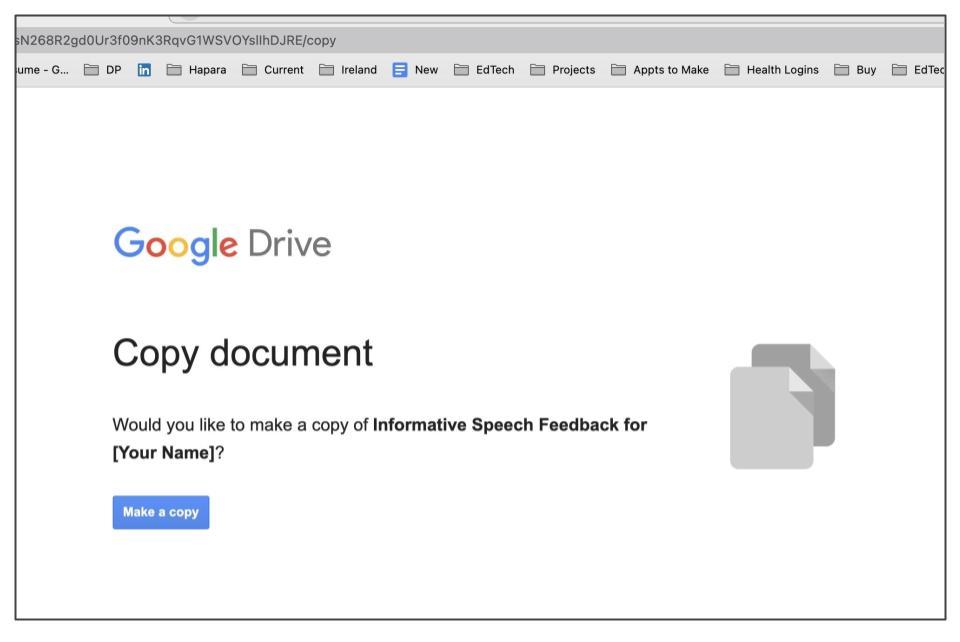The image size is (960, 642).
Task: Open the DP bookmarks folder
Action: click(103, 70)
